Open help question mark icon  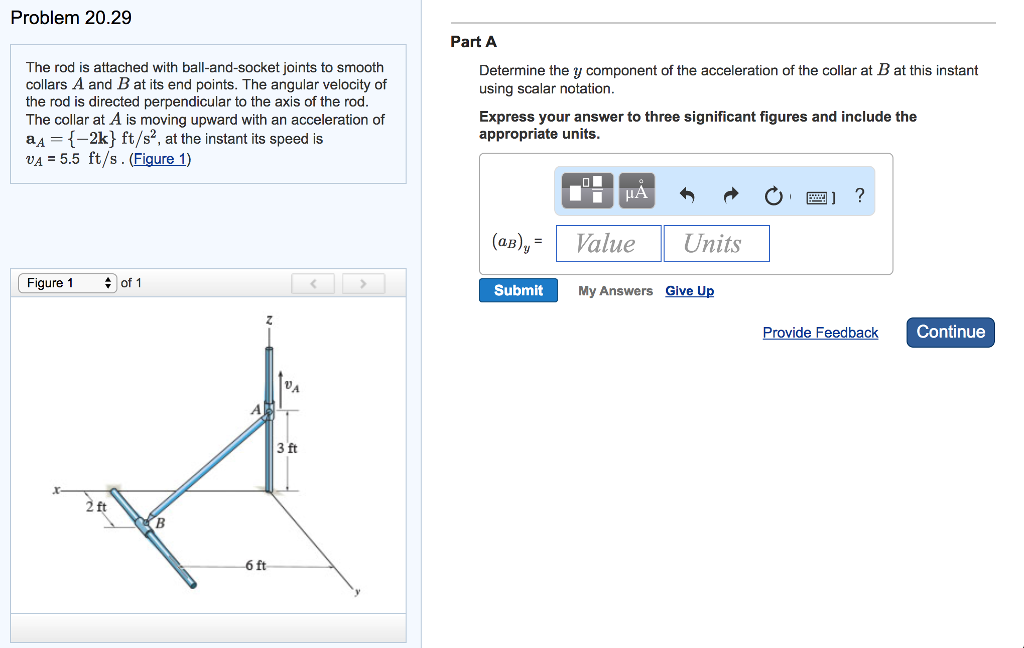860,196
